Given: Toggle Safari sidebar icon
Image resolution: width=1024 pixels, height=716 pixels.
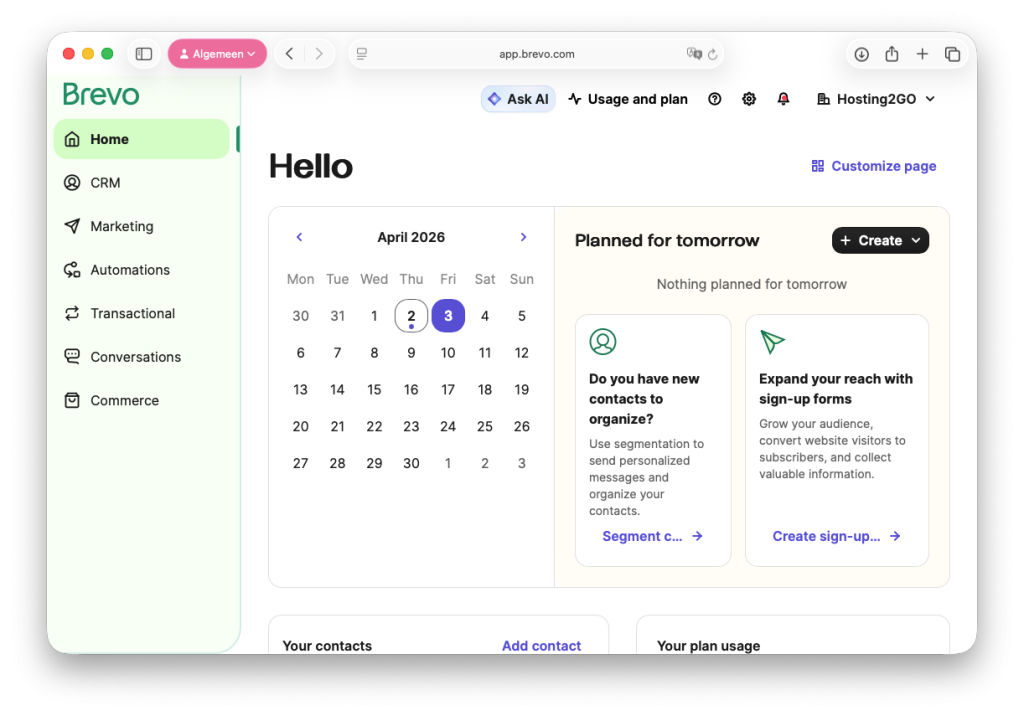Looking at the screenshot, I should tap(144, 54).
